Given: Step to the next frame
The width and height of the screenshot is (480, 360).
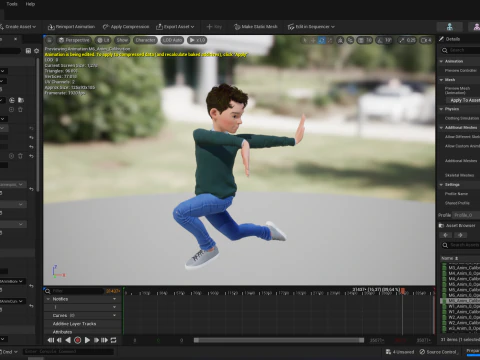Looking at the screenshot, I should [96, 340].
